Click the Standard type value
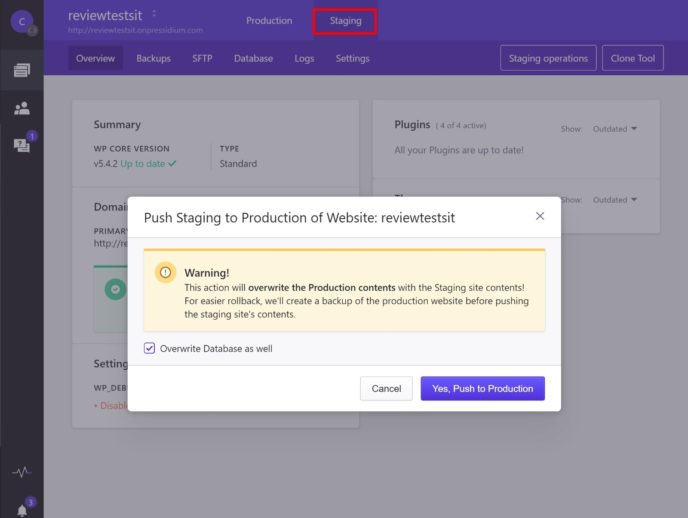The height and width of the screenshot is (518, 688). [x=238, y=164]
